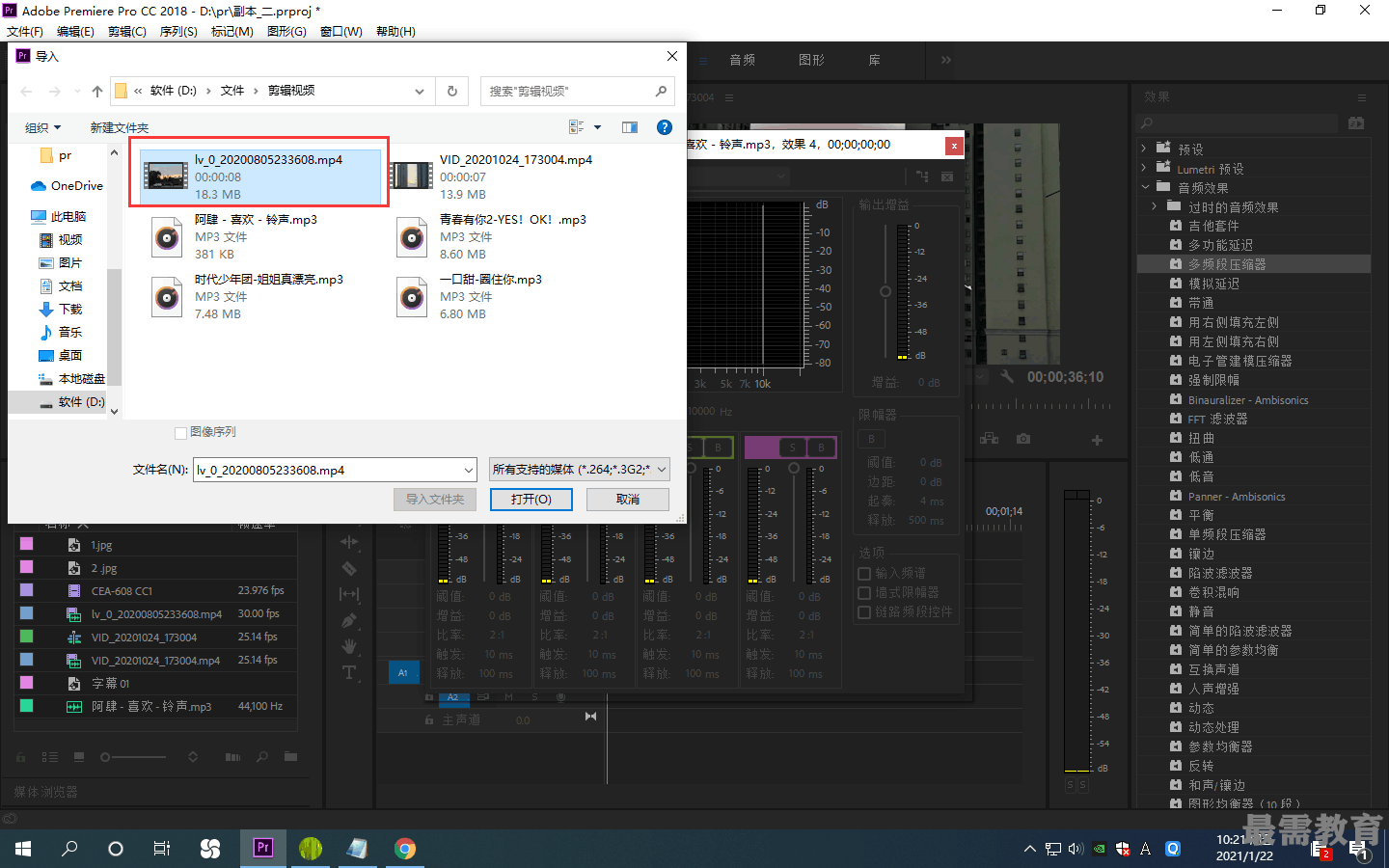
Task: Expand the Lumetri 预设 folder
Action: tap(1144, 168)
